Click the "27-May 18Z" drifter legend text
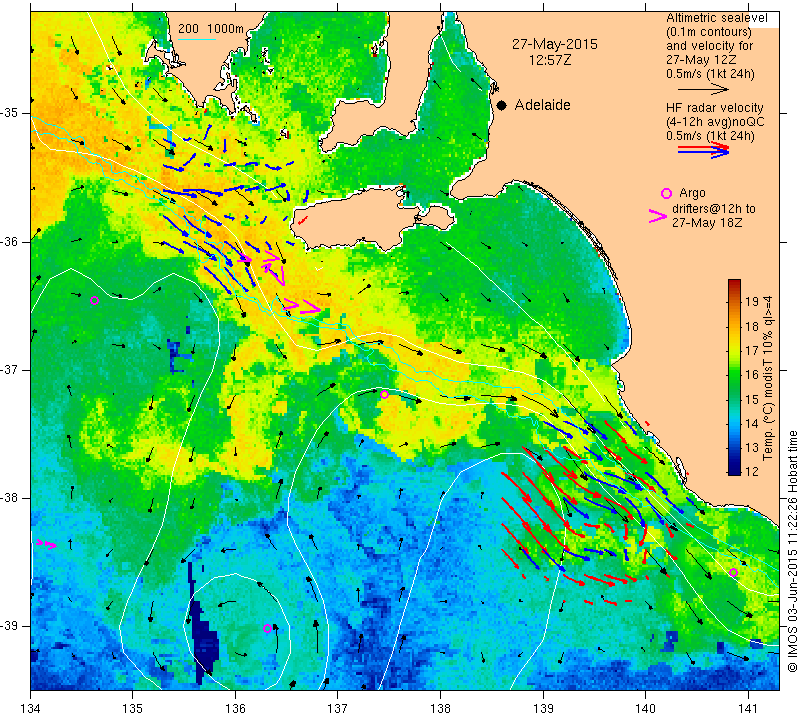This screenshot has width=800, height=720. click(x=707, y=223)
